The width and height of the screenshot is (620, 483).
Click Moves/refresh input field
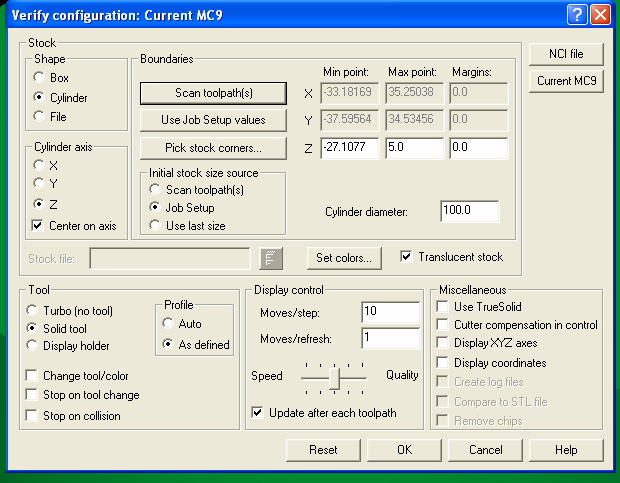[391, 338]
